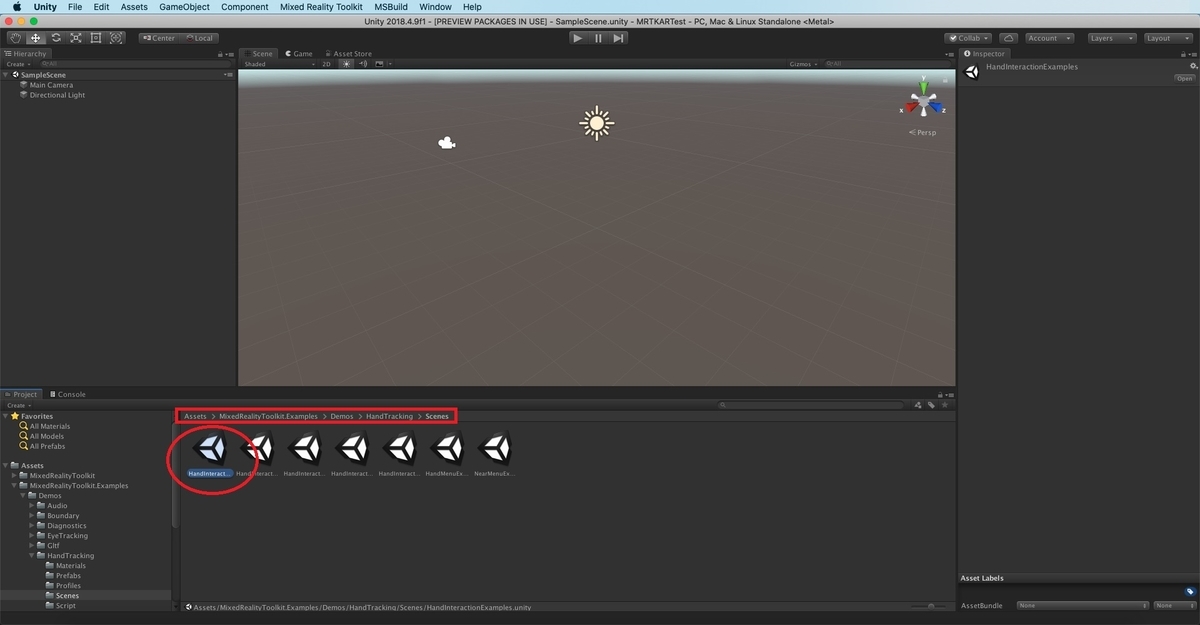The width and height of the screenshot is (1200, 625).
Task: Click the Hierarchy Create button
Action: point(17,64)
